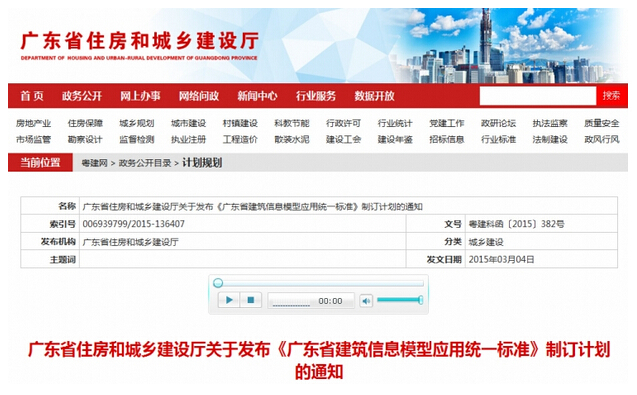The width and height of the screenshot is (637, 395).
Task: Open the 行业服务 menu
Action: point(316,96)
